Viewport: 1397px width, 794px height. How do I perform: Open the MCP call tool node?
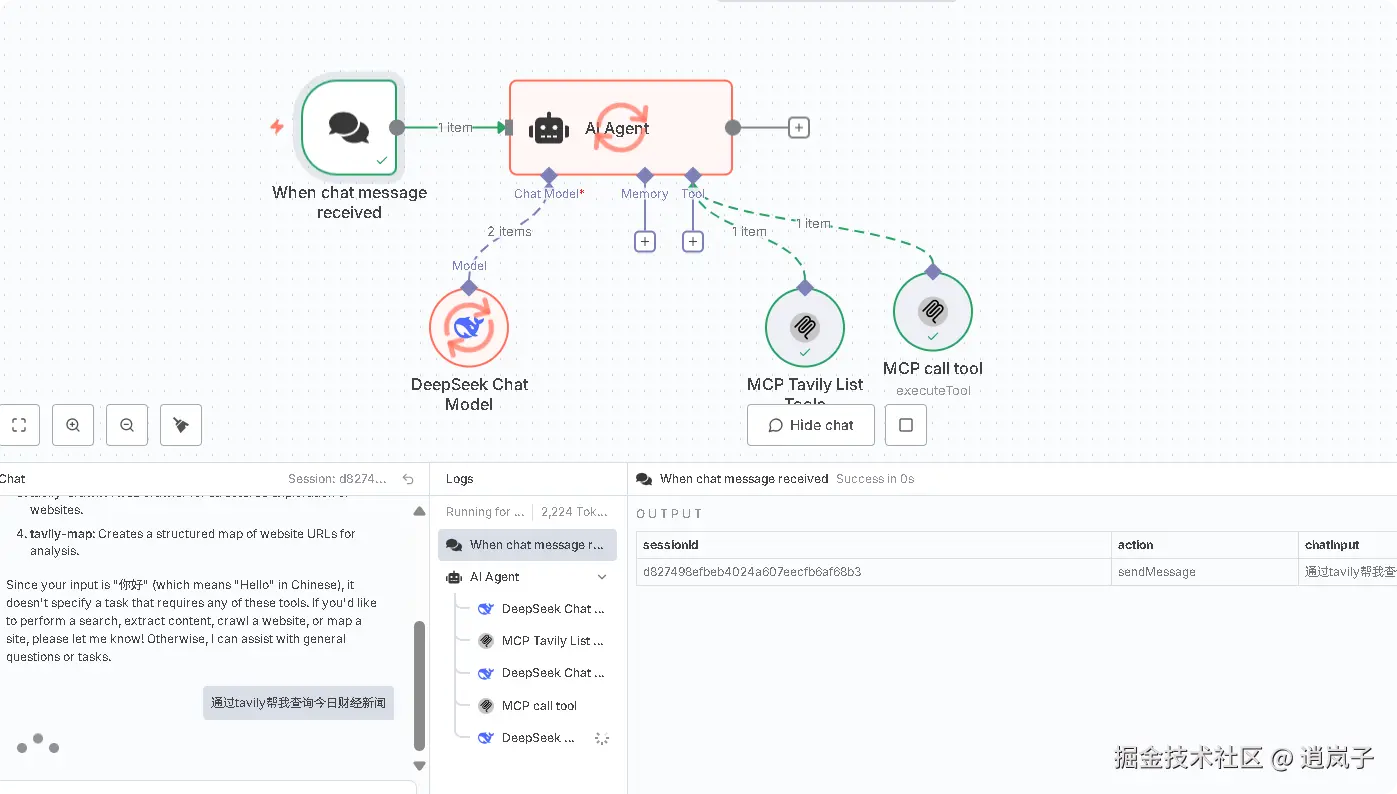tap(933, 312)
